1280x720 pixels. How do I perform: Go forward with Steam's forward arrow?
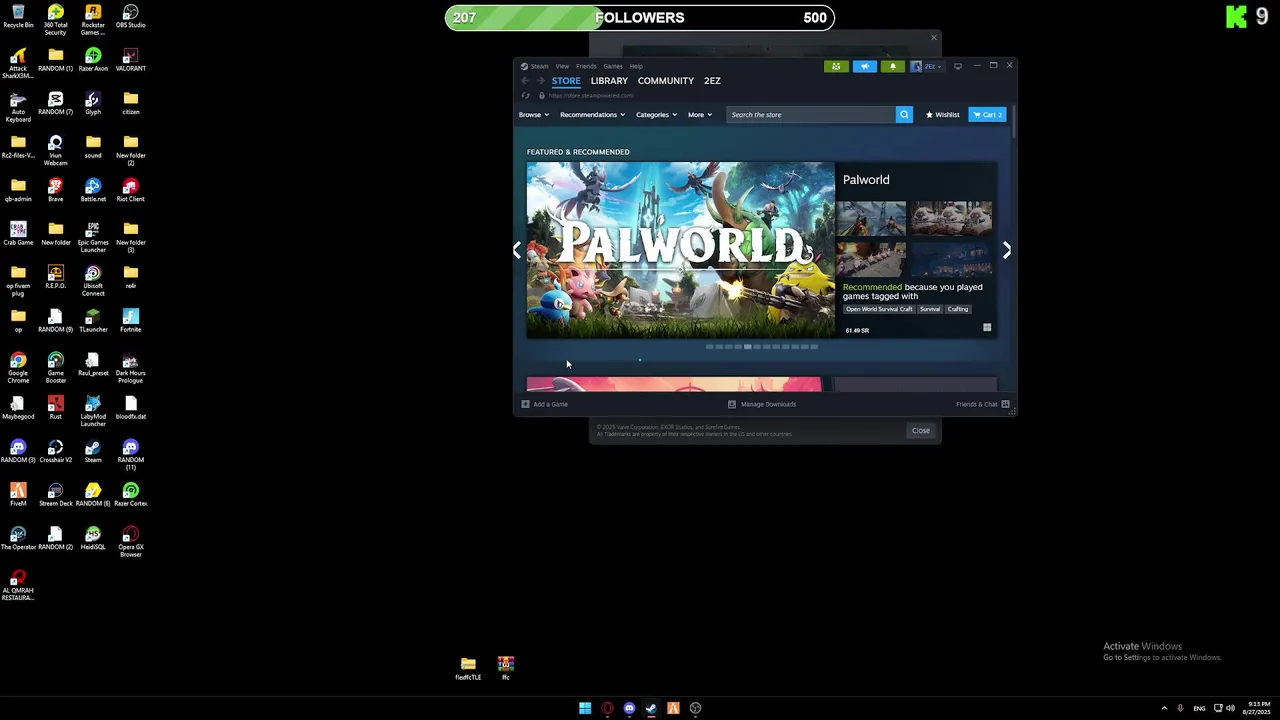point(541,81)
